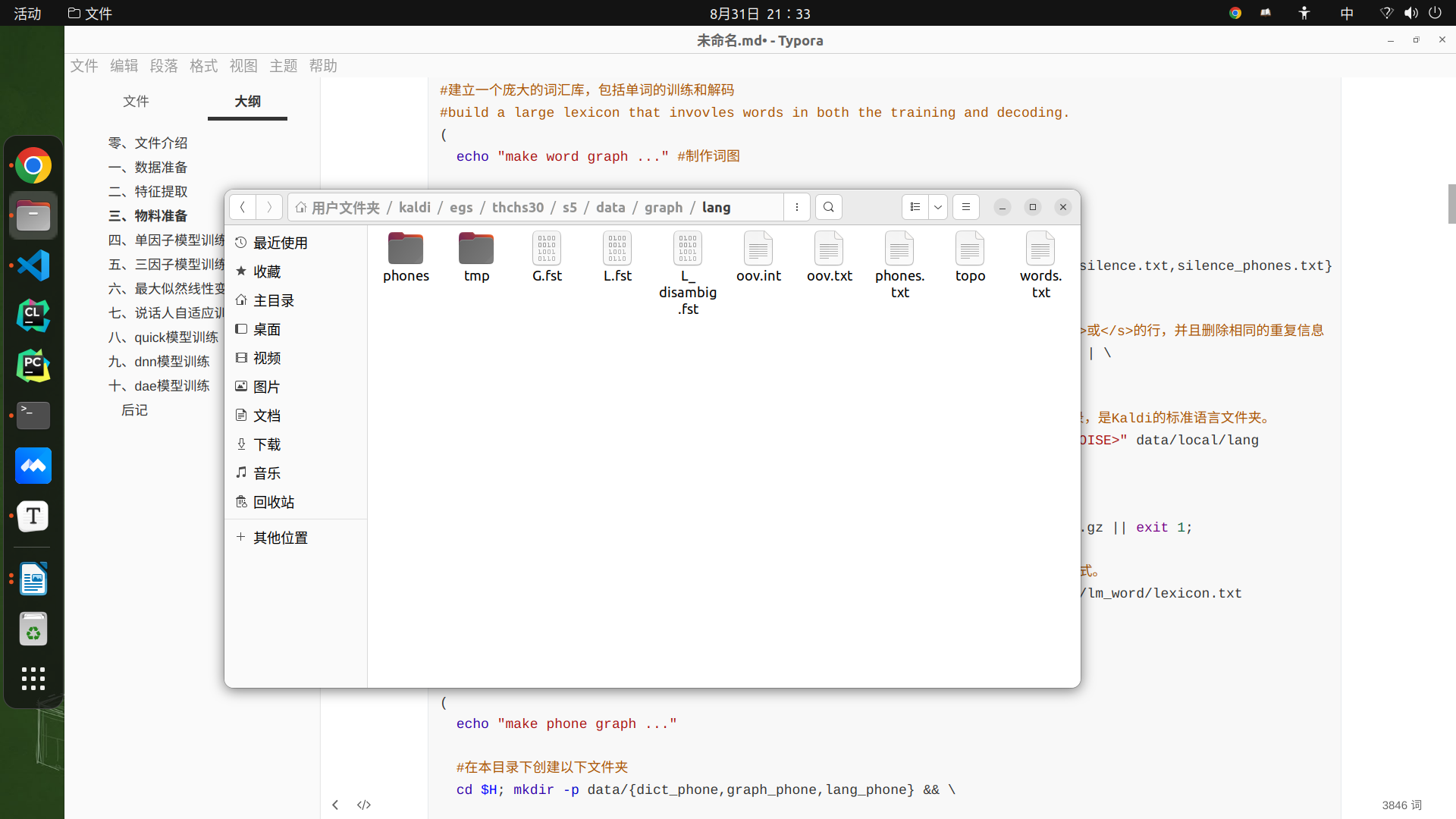Open 下载 downloads folder
The width and height of the screenshot is (1456, 819).
click(x=296, y=444)
